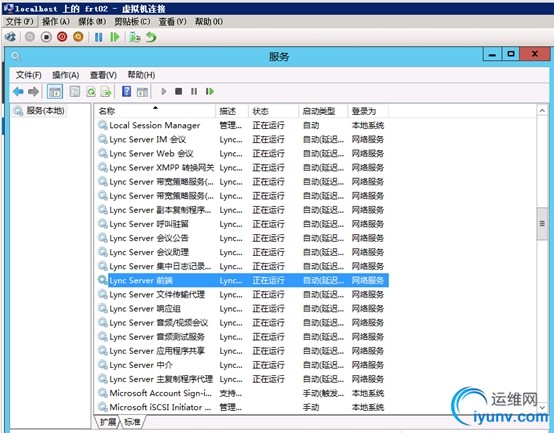The width and height of the screenshot is (554, 433).
Task: Select Lync Server Web 会议 service
Action: click(242, 154)
